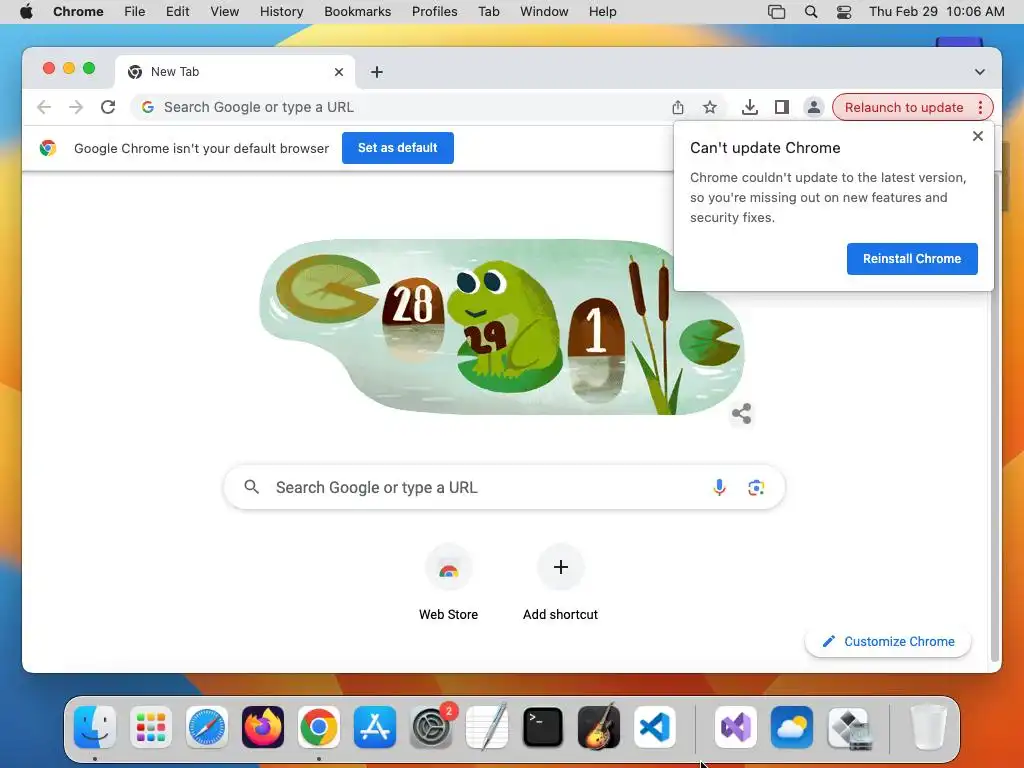Open Chrome three-dot menu
1024x768 pixels.
point(980,107)
